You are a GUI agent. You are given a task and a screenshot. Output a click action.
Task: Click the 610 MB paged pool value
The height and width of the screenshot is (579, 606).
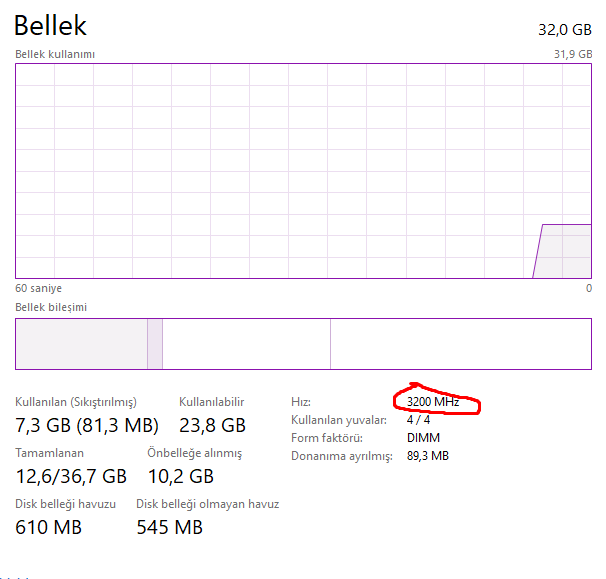(x=48, y=526)
